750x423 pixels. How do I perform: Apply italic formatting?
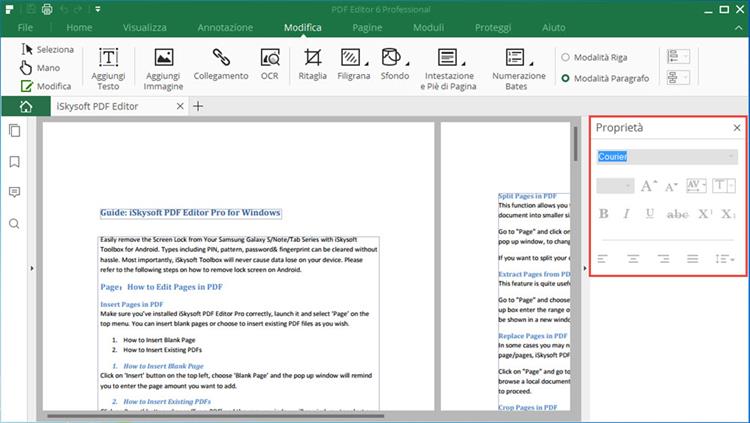(627, 214)
